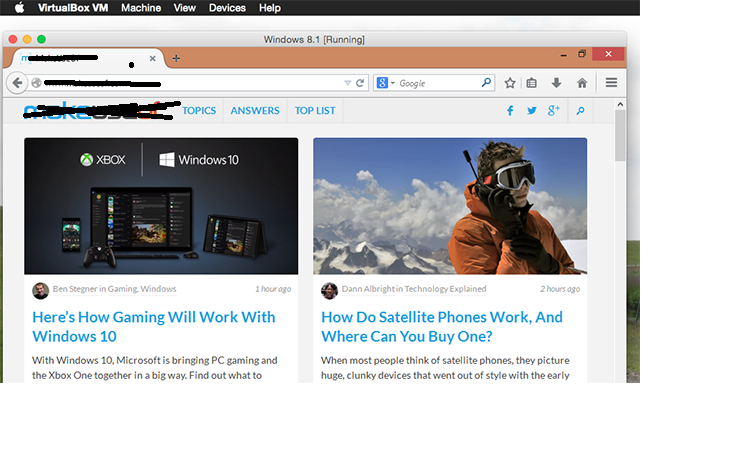Open the TOPICS navigation link
Screen dimensions: 746x449
(199, 111)
